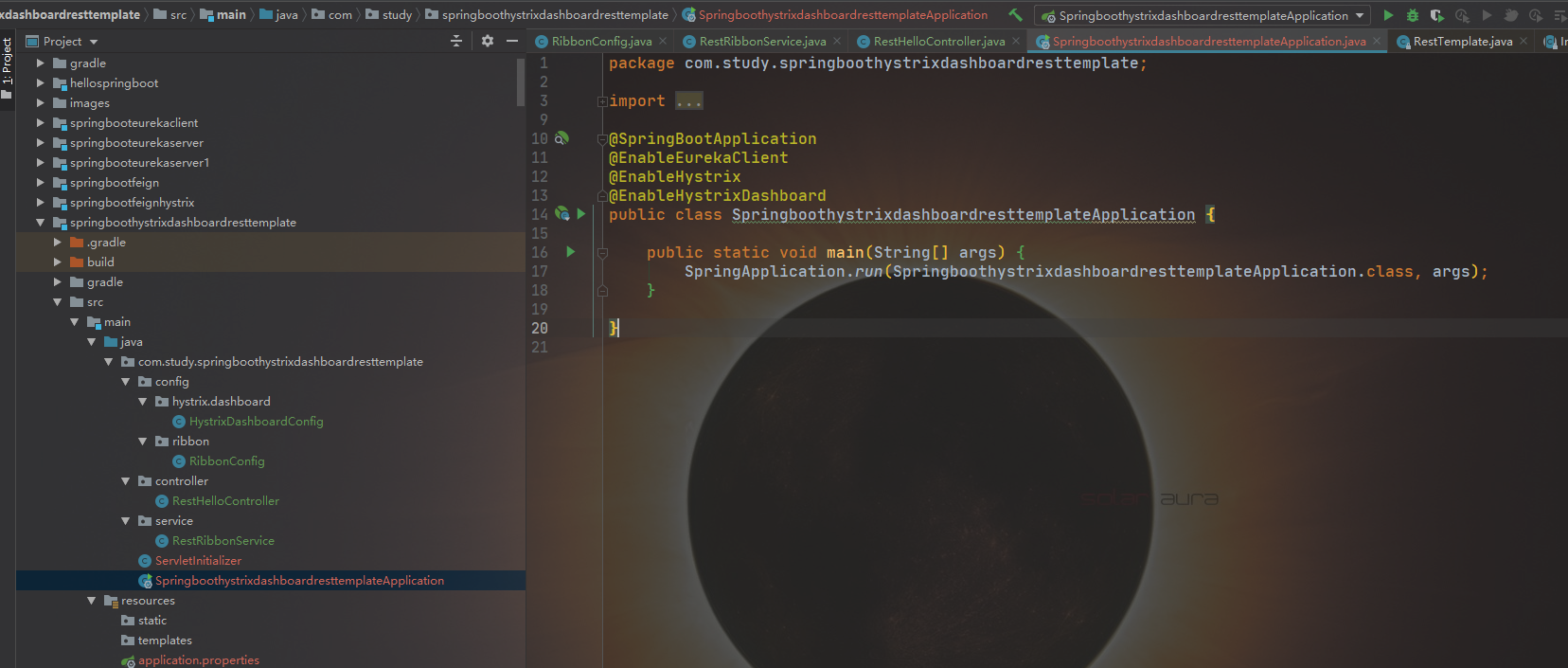Switch to RestTemplate.java tab
The image size is (1568, 668).
[x=1463, y=42]
